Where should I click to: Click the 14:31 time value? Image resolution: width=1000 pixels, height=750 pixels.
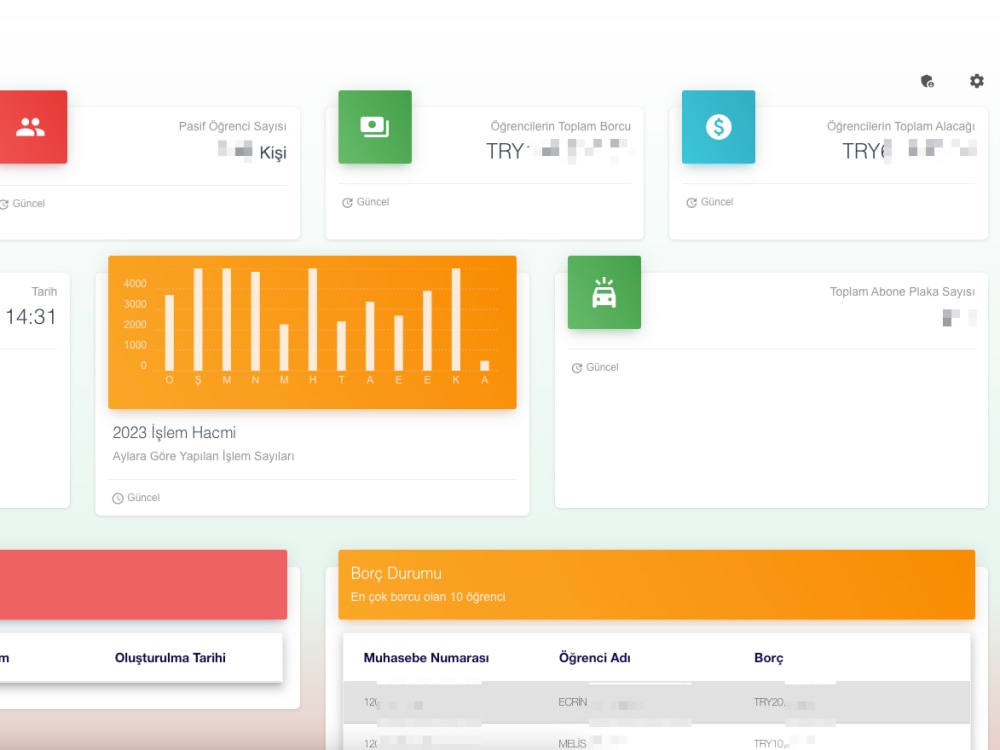point(31,317)
